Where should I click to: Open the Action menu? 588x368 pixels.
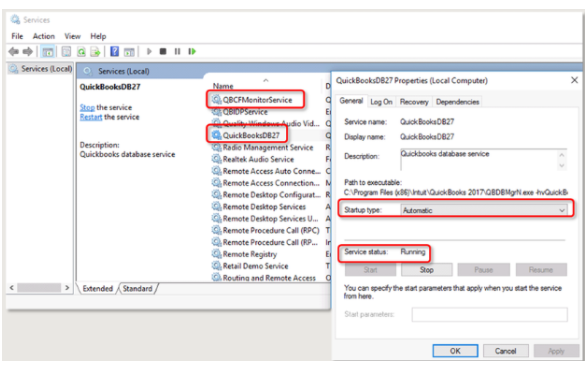[44, 36]
